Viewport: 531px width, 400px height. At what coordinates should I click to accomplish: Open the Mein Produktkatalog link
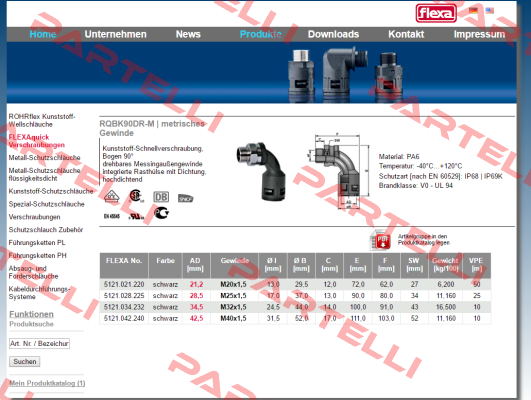47,383
